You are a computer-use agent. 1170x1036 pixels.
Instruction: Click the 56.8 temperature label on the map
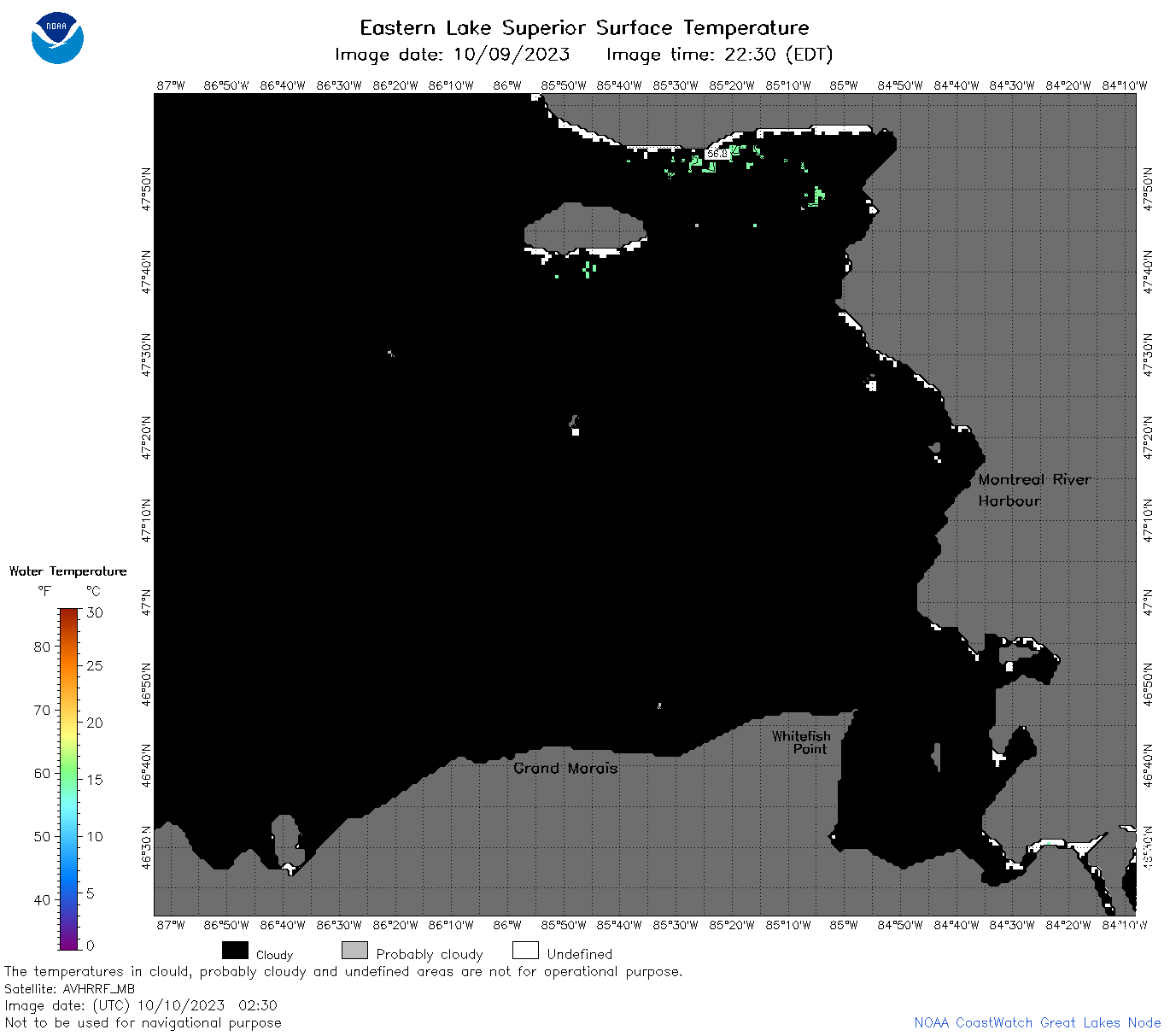[717, 154]
